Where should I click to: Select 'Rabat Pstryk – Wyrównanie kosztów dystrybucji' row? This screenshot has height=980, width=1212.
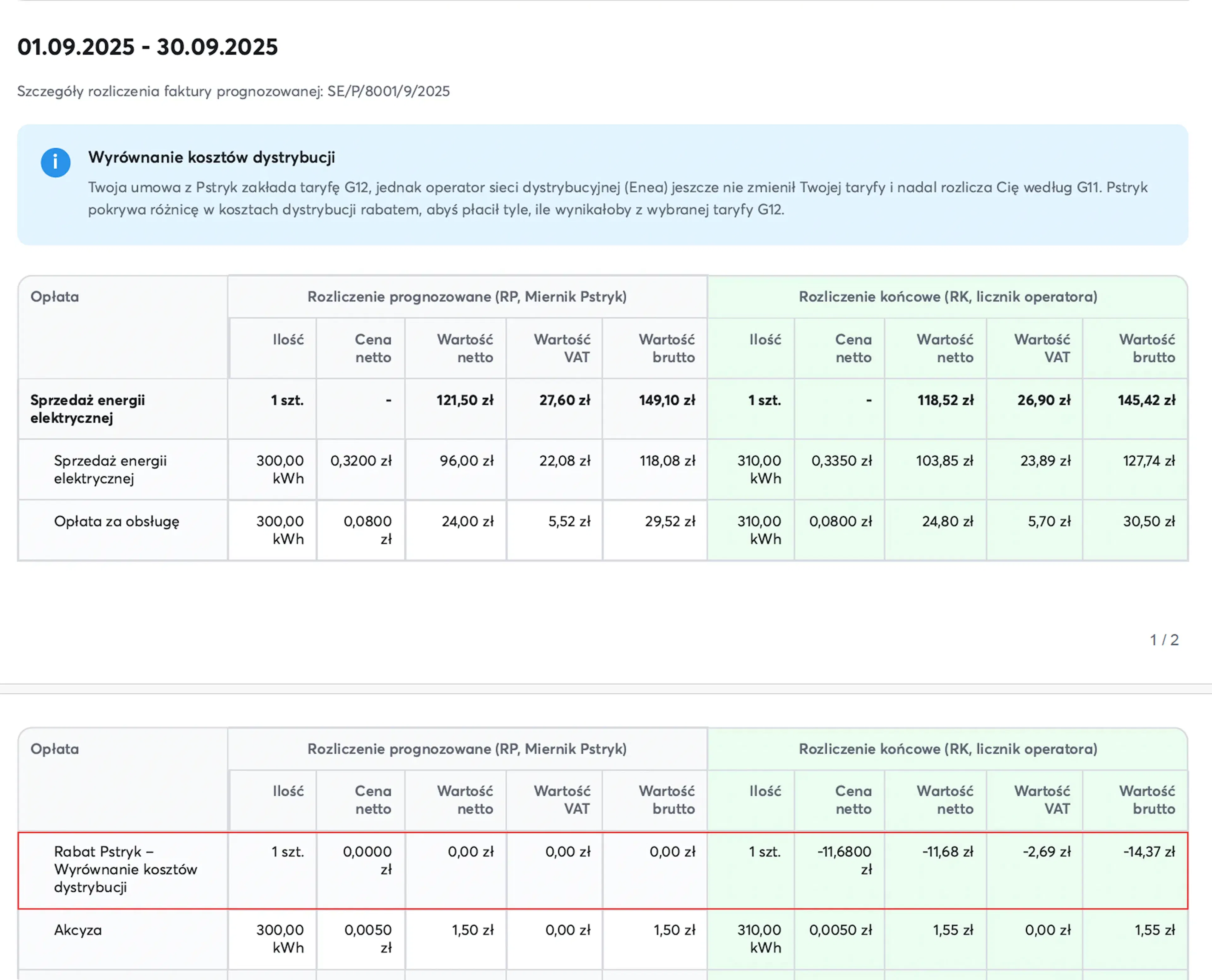point(125,869)
